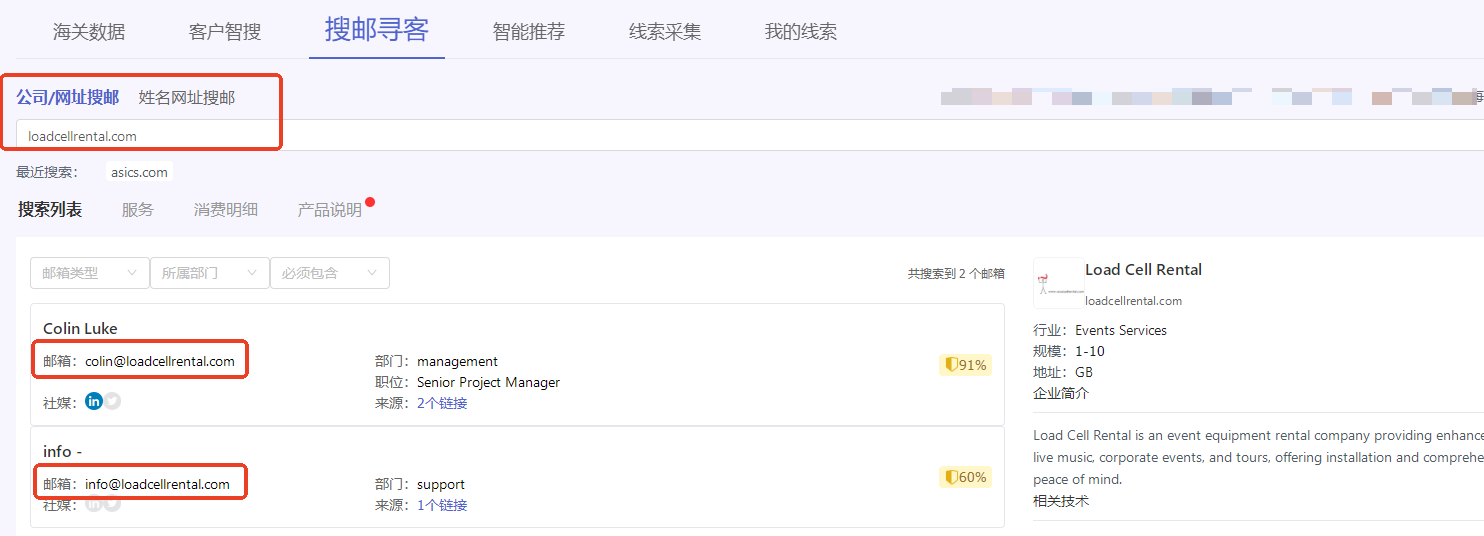Expand the 必须包含 dropdown
This screenshot has width=1484, height=536.
coord(330,273)
